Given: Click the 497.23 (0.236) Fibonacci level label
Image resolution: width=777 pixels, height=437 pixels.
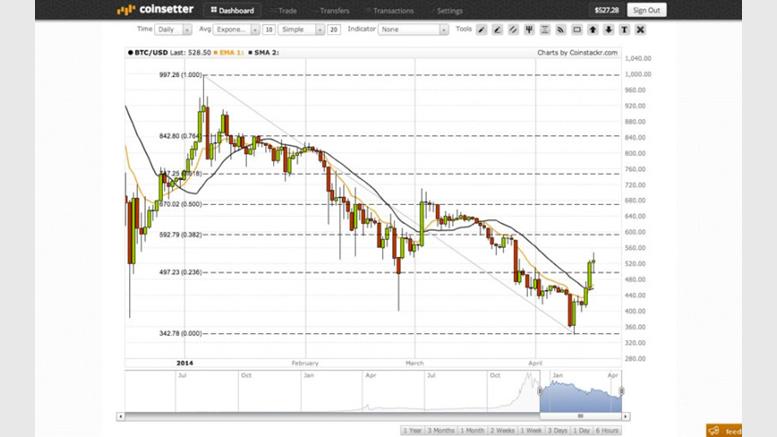Looking at the screenshot, I should (180, 272).
